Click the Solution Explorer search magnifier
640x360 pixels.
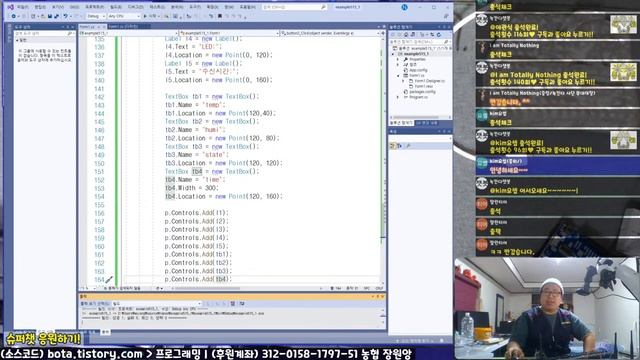446,42
